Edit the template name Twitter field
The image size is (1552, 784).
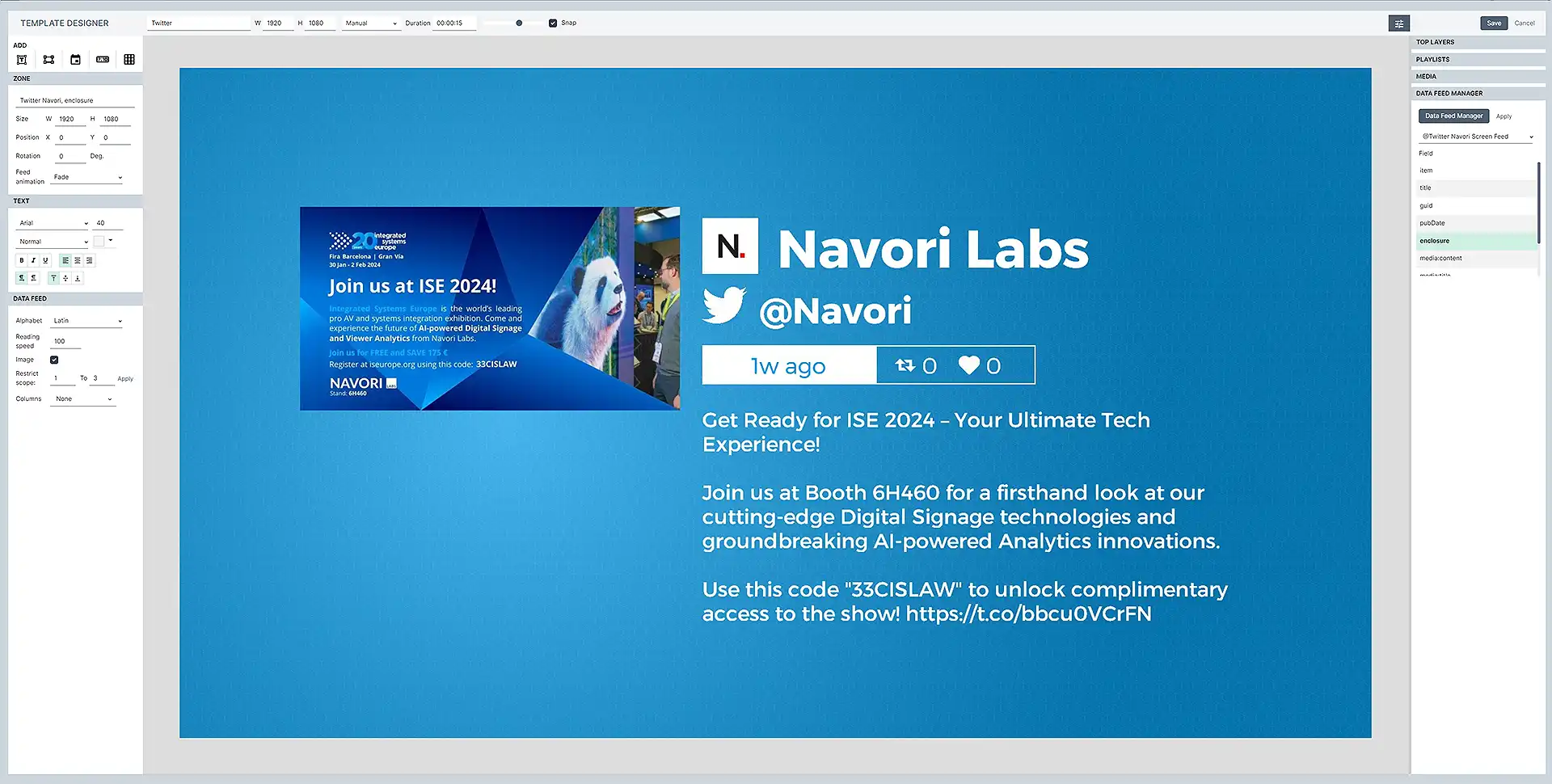click(x=200, y=23)
